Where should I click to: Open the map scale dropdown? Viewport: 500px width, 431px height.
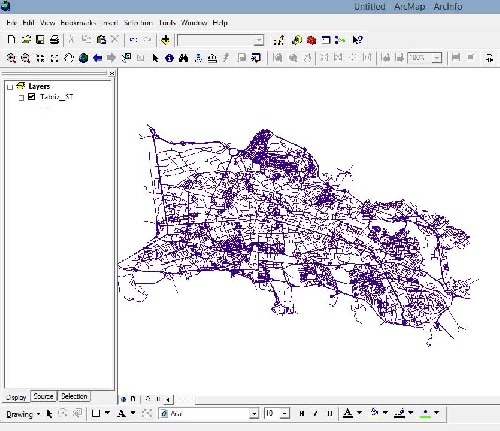point(258,40)
